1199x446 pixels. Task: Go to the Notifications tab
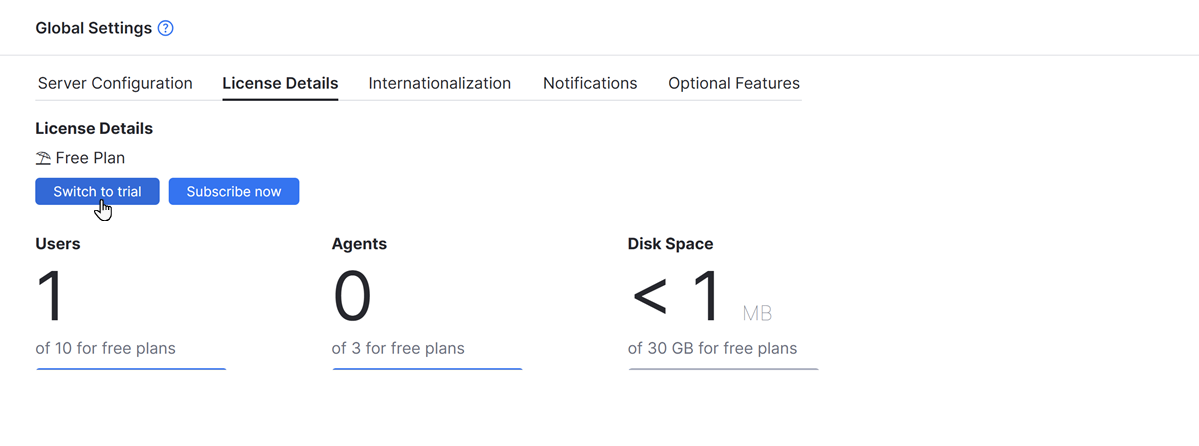[x=590, y=84]
